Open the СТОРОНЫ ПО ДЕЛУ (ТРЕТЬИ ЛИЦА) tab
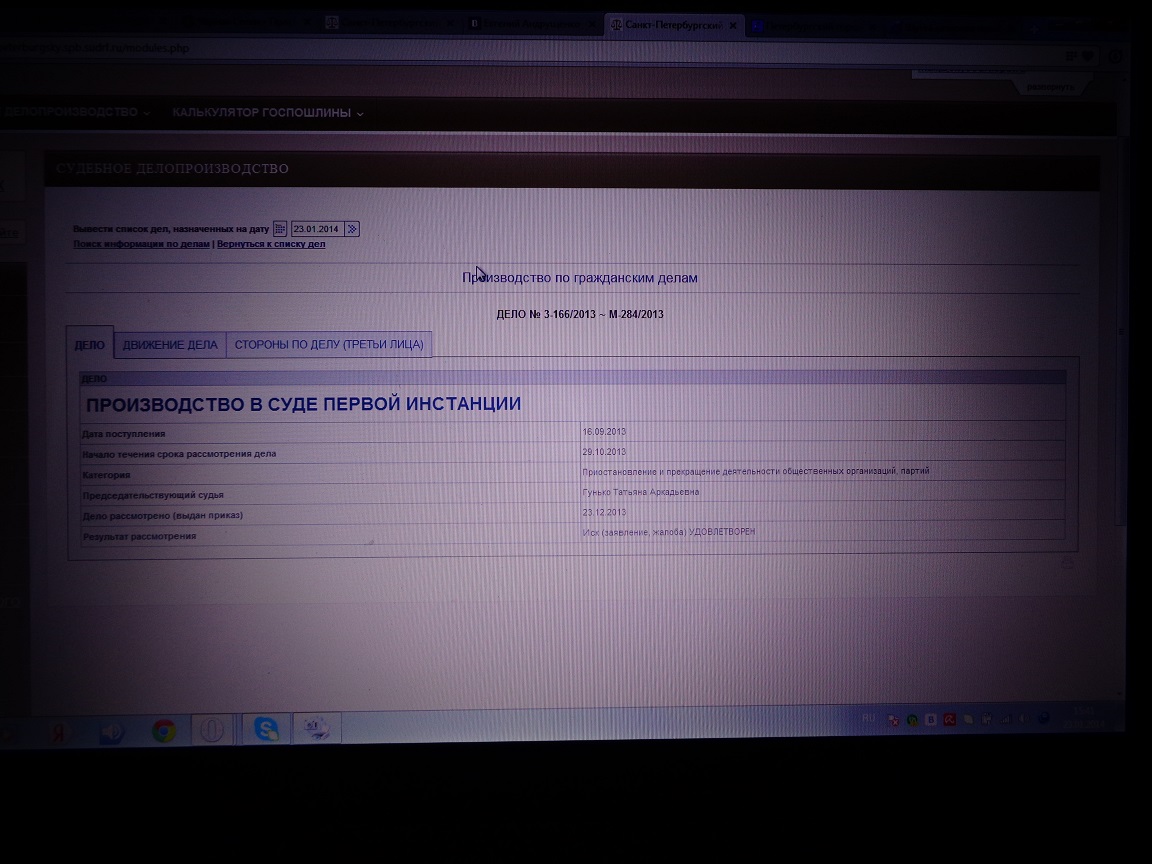Screen dimensions: 1152x864 tap(329, 345)
